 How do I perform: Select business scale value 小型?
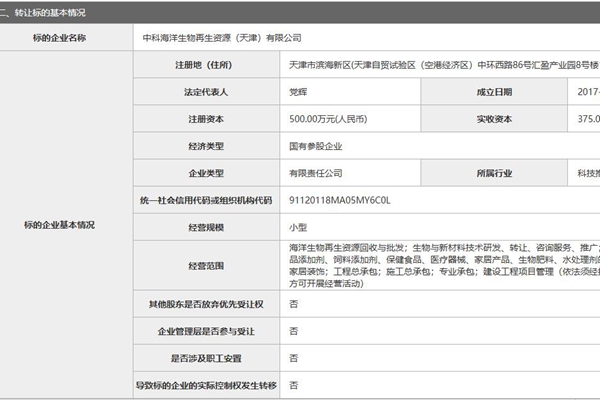[297, 228]
